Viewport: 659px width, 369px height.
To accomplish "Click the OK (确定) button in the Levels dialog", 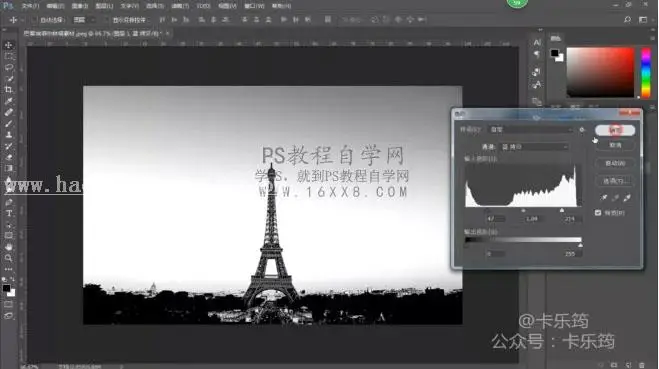I will (x=615, y=130).
